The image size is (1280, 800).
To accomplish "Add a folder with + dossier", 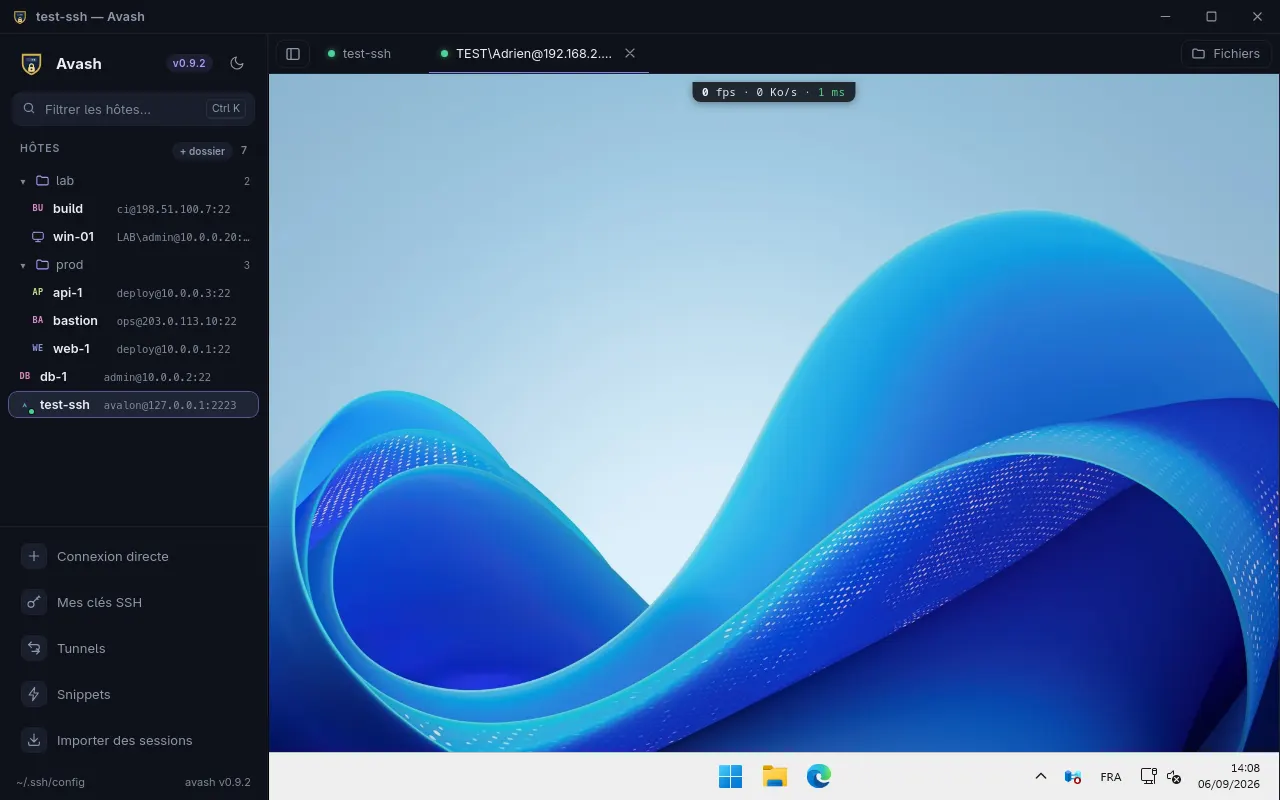I will coord(202,151).
